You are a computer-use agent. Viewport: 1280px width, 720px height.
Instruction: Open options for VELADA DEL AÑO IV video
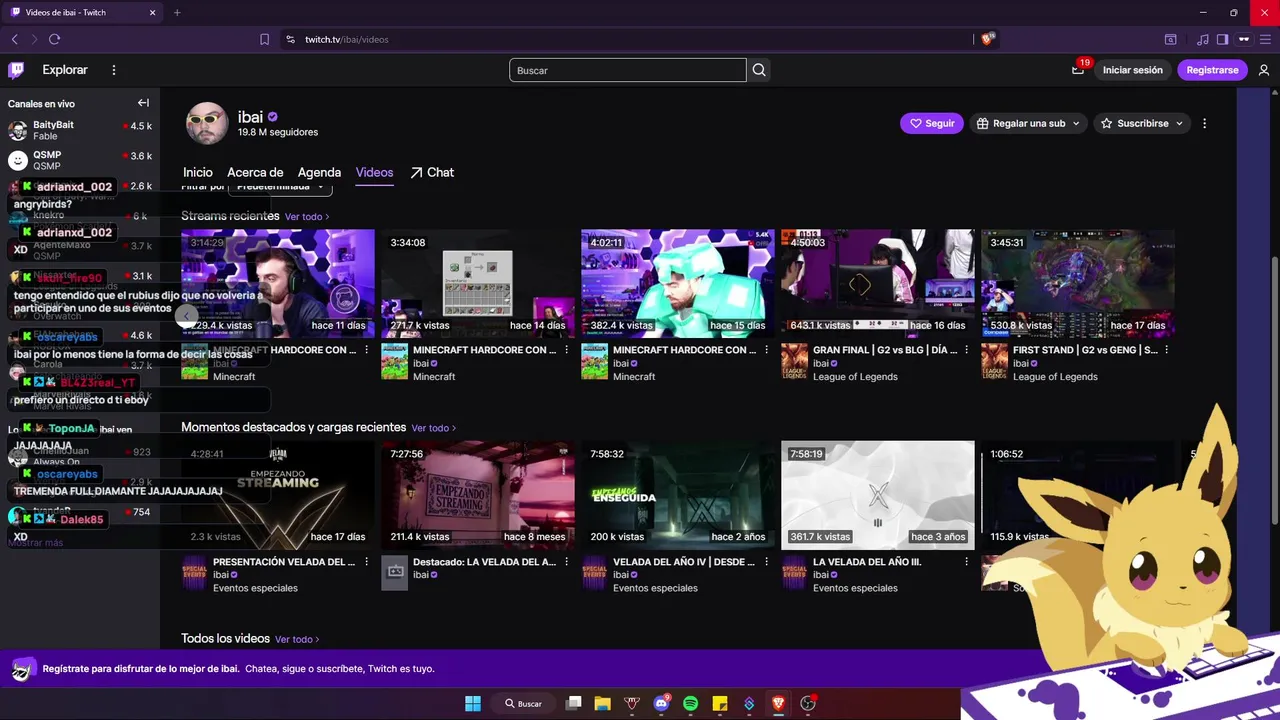[x=766, y=562]
